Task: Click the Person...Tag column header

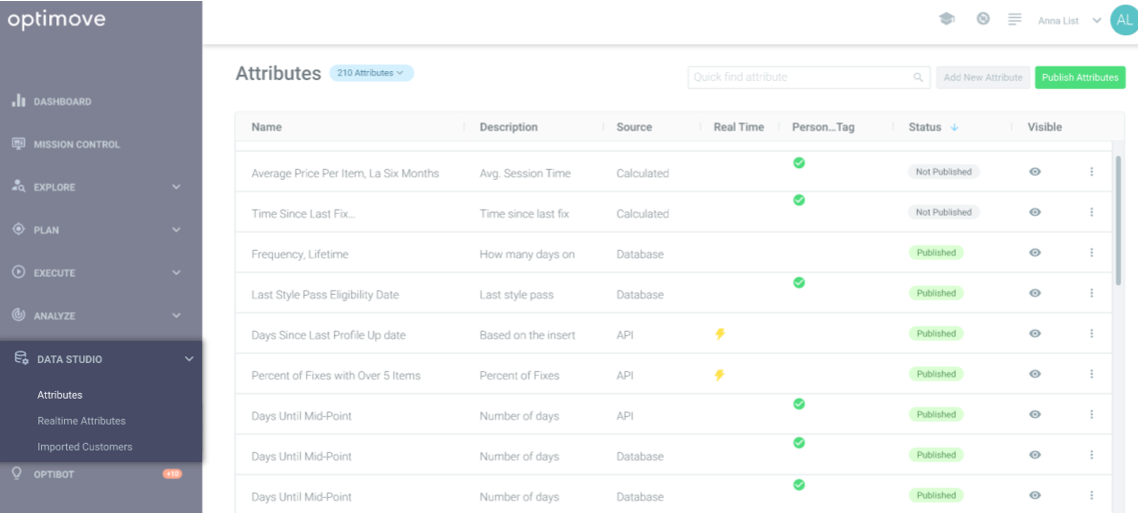Action: click(823, 127)
